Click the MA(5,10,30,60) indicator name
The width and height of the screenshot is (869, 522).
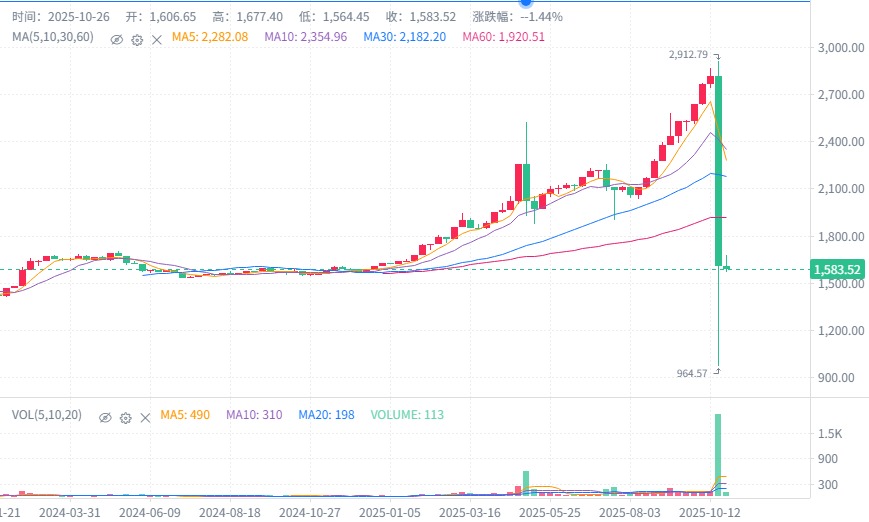click(52, 37)
